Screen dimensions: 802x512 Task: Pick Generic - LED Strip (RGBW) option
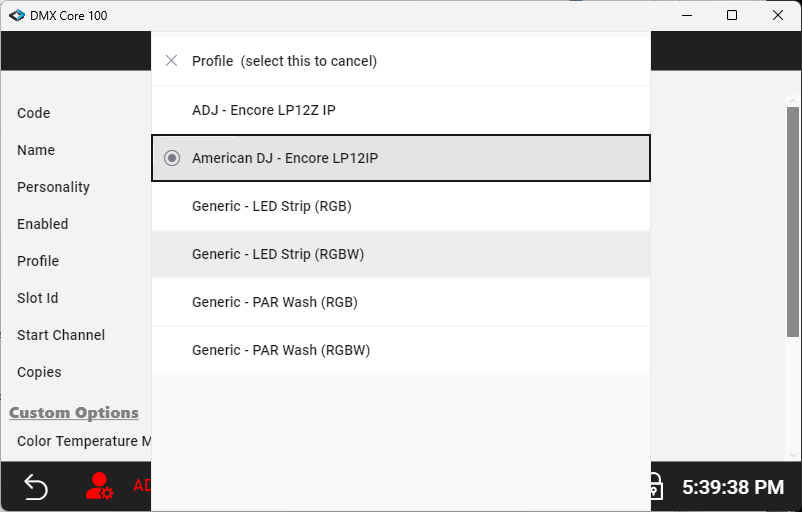(278, 254)
